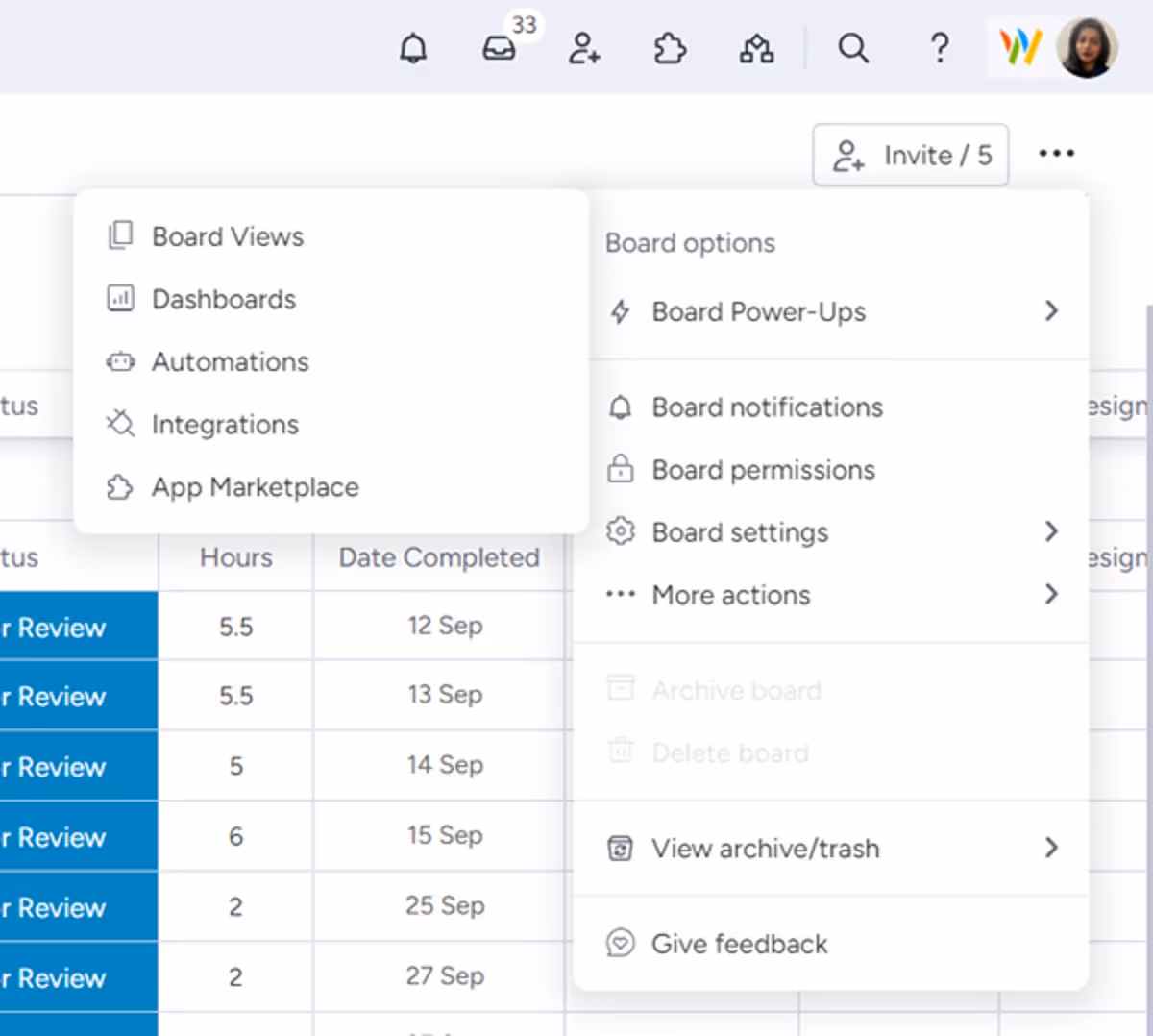Expand the View archive/trash chevron arrow
This screenshot has height=1036, width=1153.
[1051, 848]
